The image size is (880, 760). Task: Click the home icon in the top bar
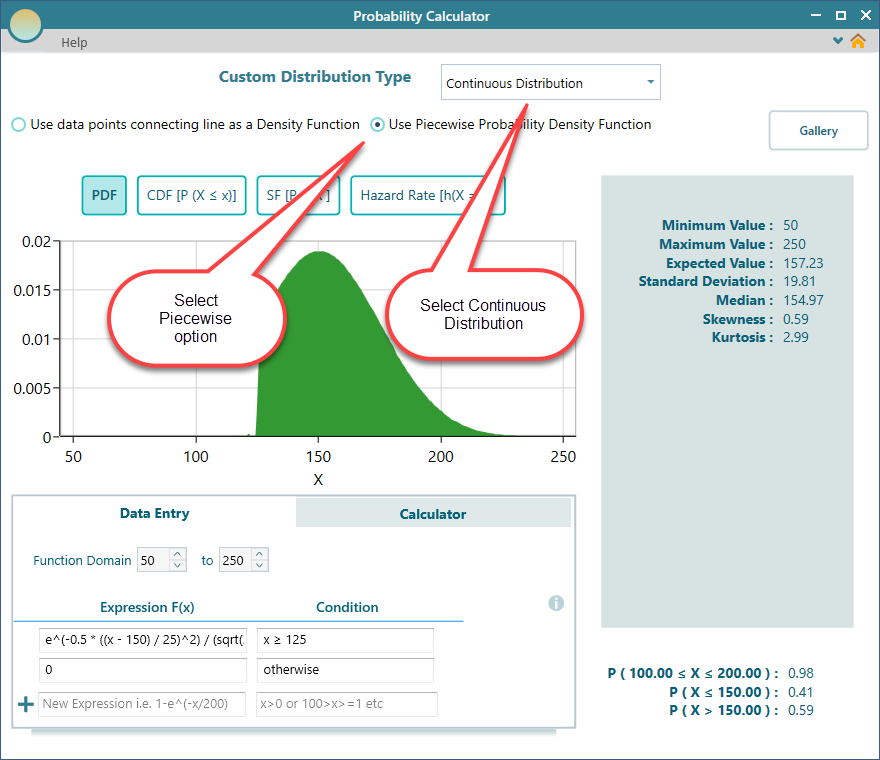tap(858, 43)
